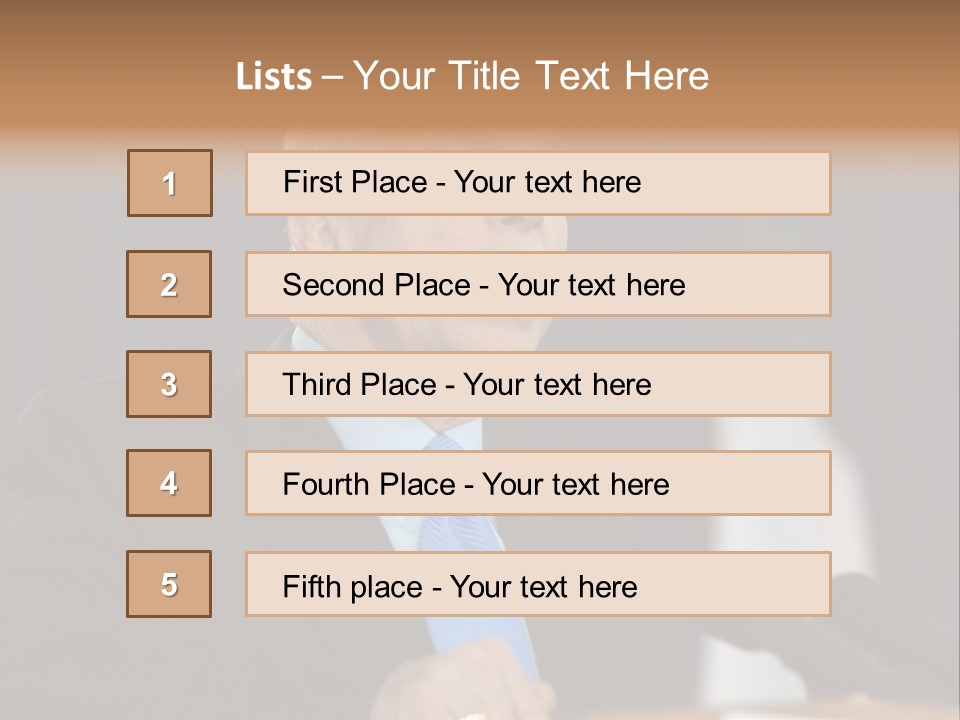Click the words "Third Place"
The height and width of the screenshot is (720, 960).
pyautogui.click(x=359, y=385)
